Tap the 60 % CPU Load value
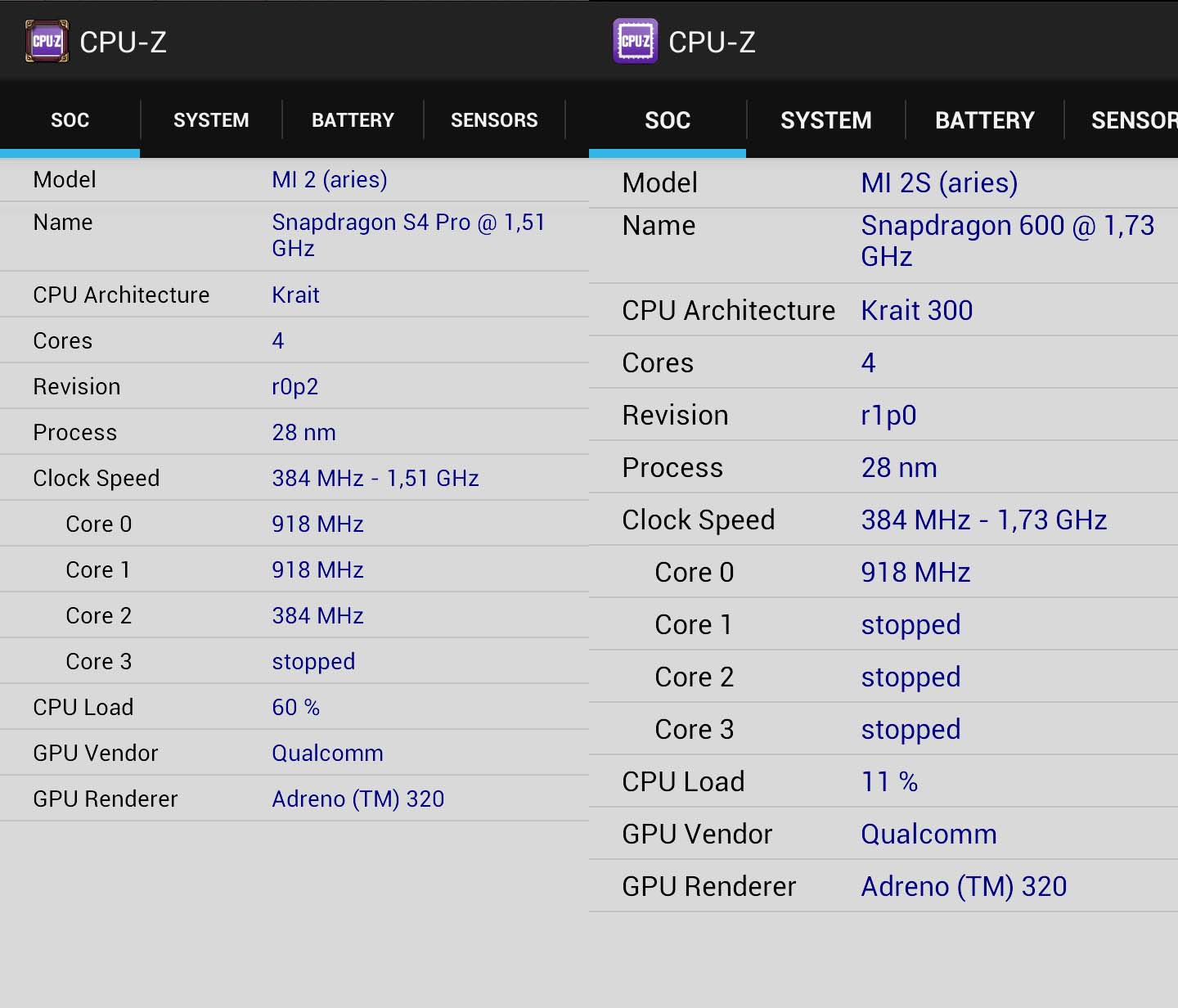Screen dimensions: 1178x1008 tap(295, 707)
